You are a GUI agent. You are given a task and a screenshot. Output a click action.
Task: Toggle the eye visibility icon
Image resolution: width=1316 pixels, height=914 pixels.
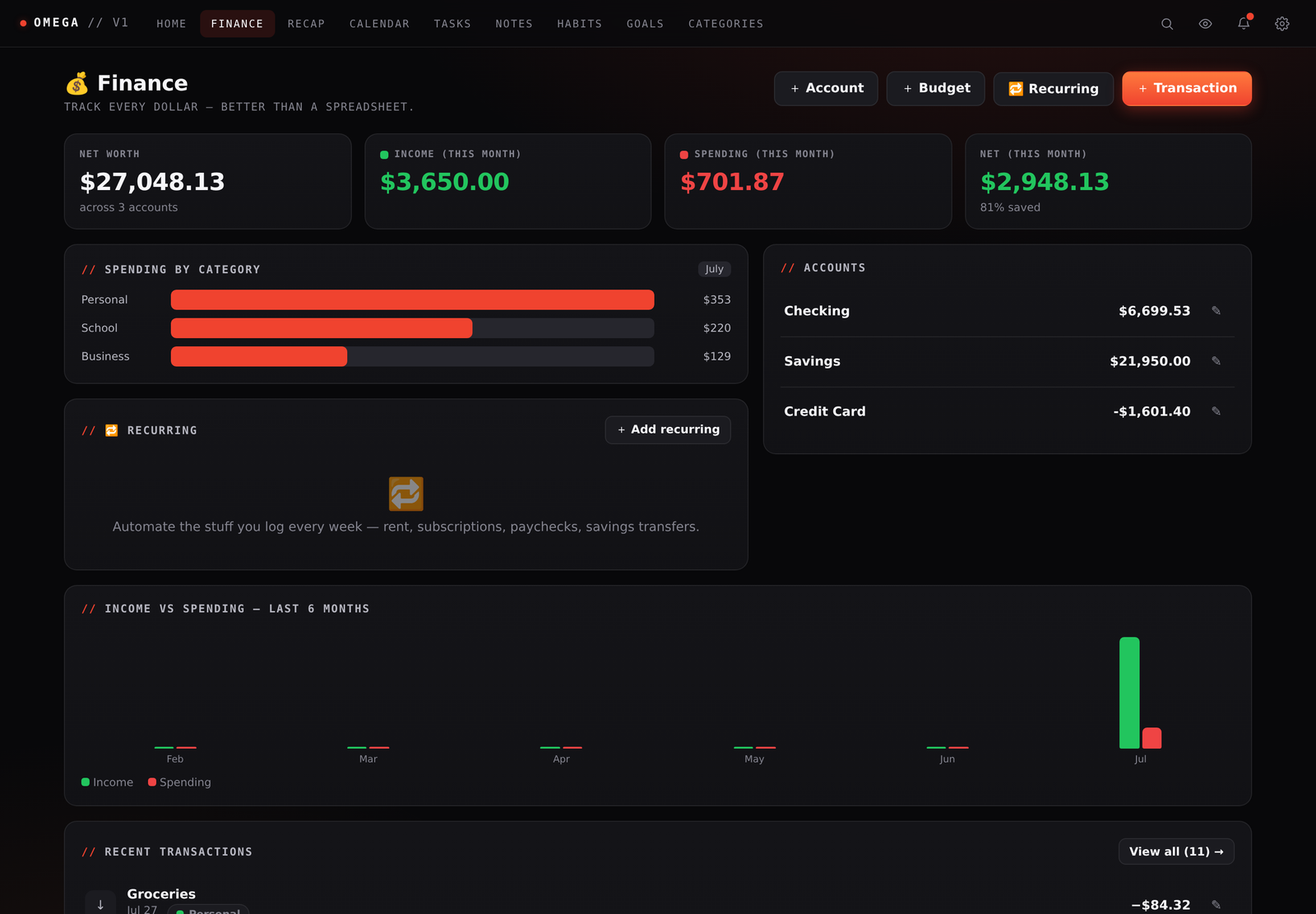click(x=1205, y=24)
